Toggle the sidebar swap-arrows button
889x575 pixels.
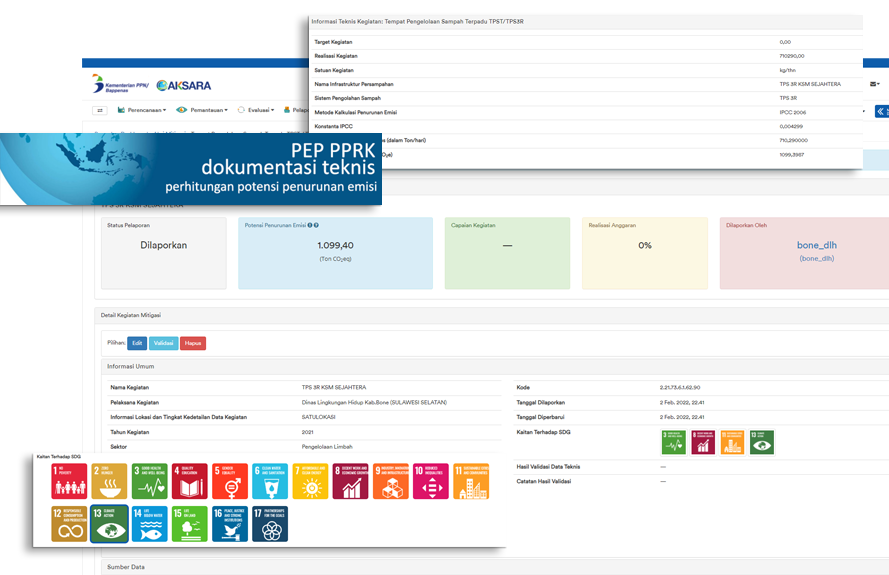click(100, 110)
